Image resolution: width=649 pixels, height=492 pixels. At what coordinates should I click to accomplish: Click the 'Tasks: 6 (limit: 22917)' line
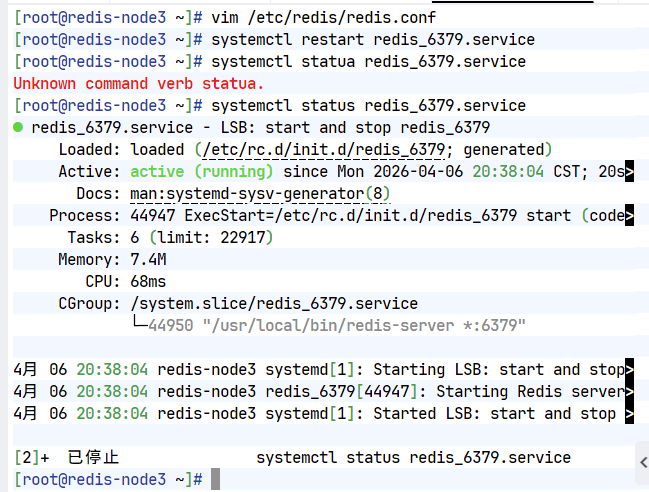pos(170,238)
